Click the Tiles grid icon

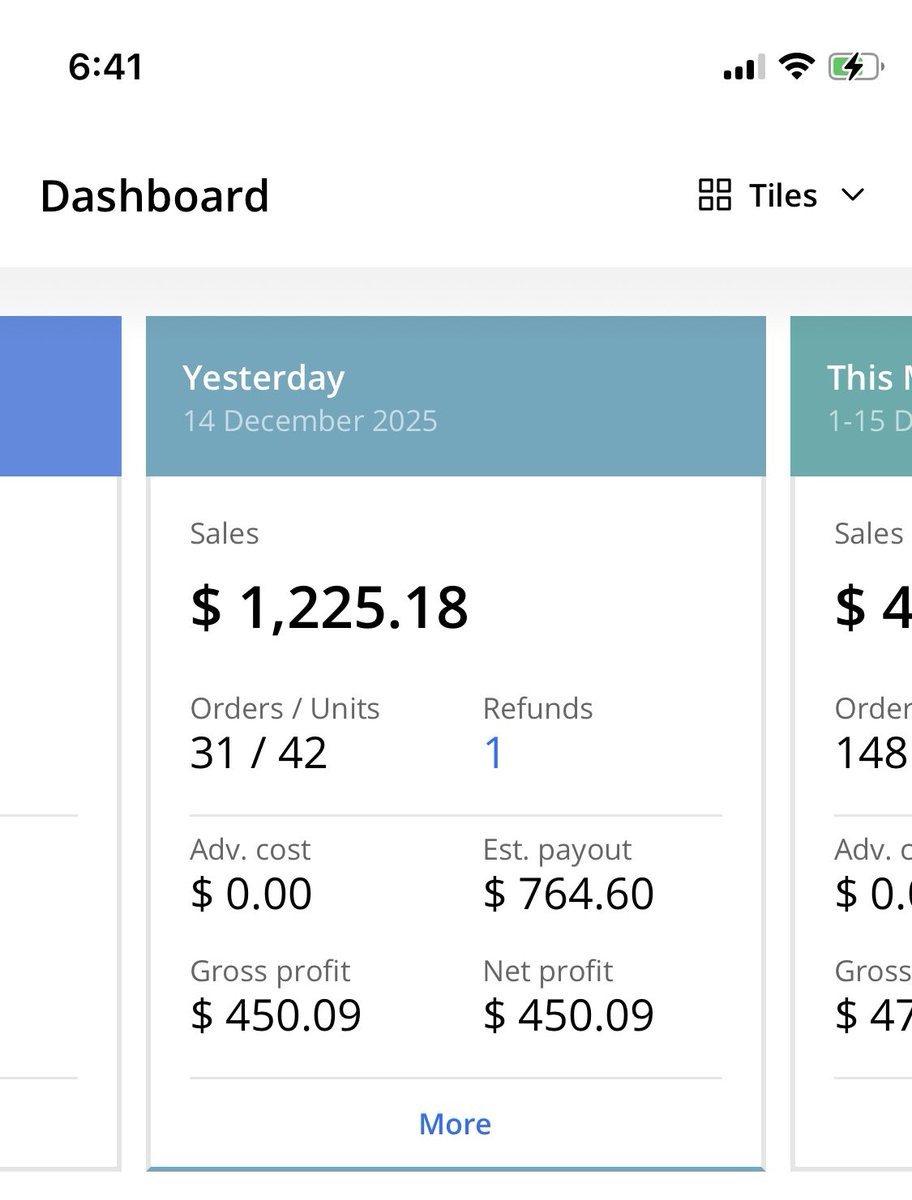(x=714, y=195)
